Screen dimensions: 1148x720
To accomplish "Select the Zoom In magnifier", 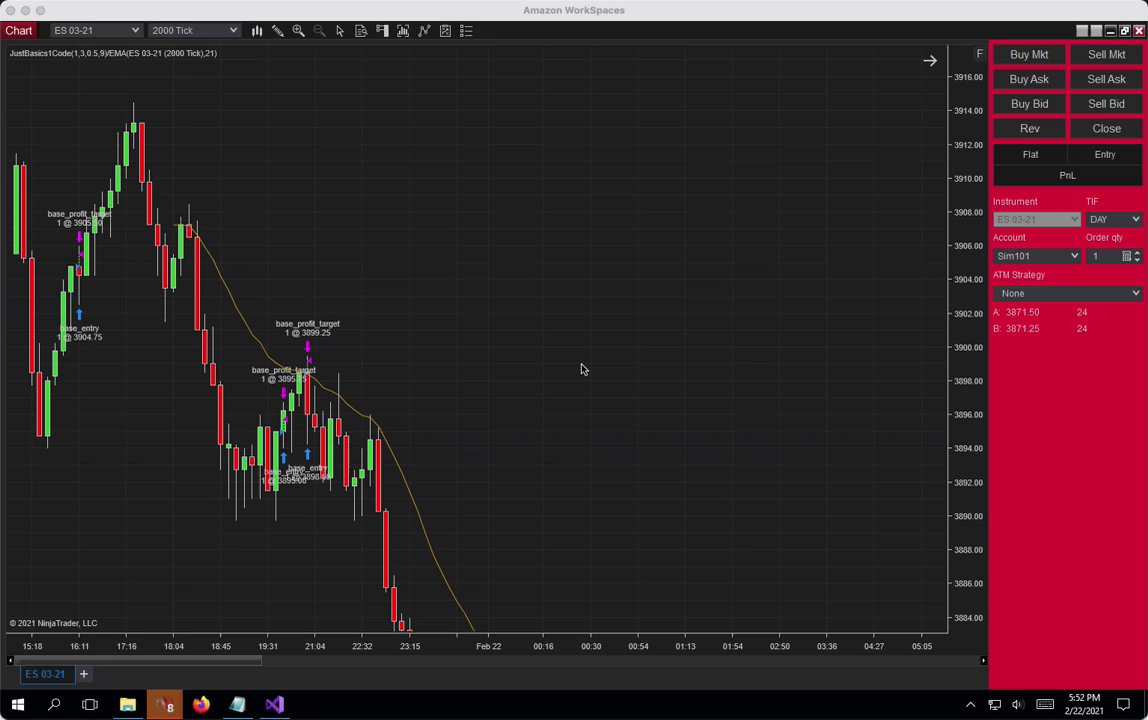I will (299, 31).
